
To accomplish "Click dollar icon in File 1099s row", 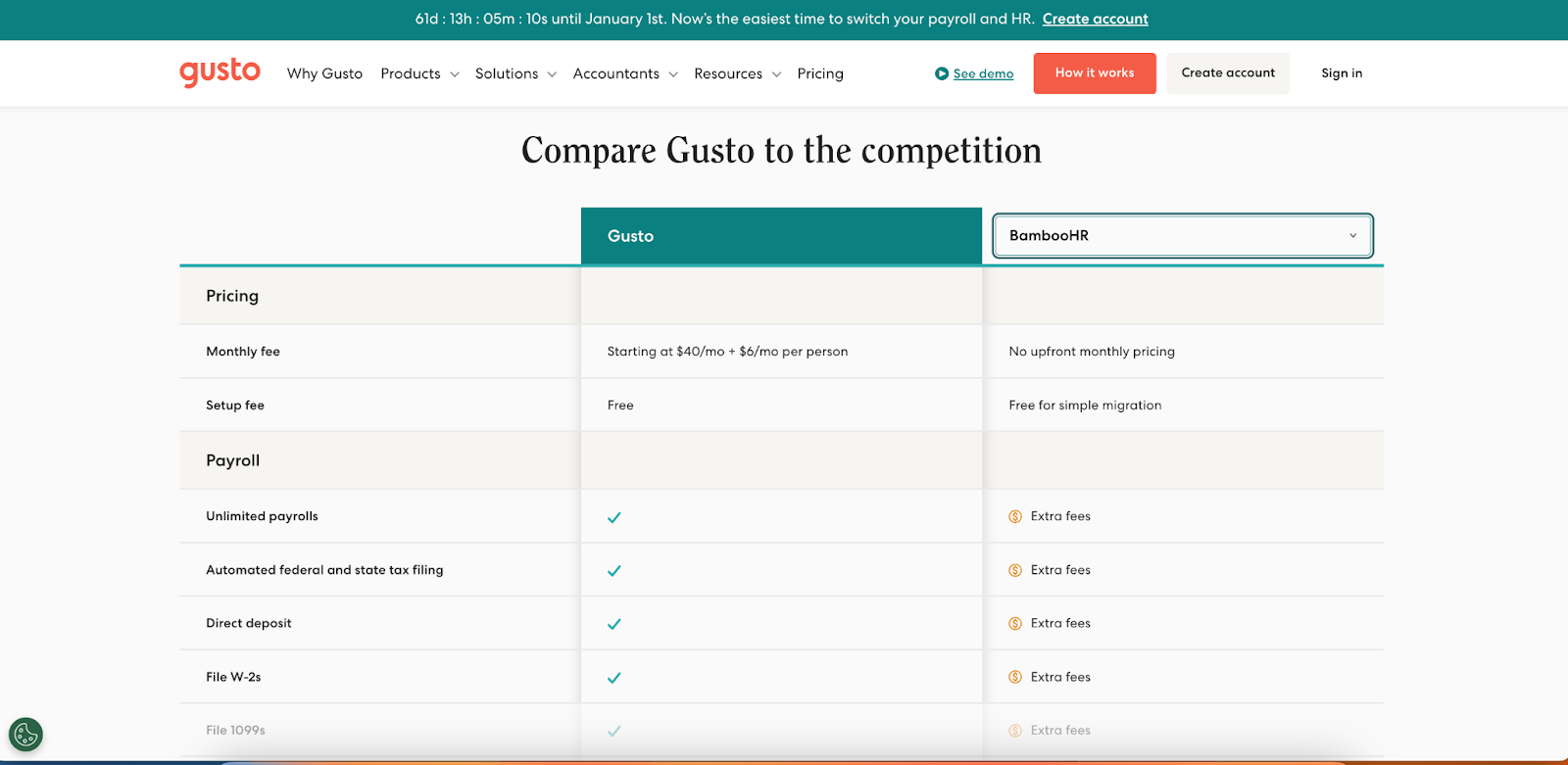I will pos(1015,730).
